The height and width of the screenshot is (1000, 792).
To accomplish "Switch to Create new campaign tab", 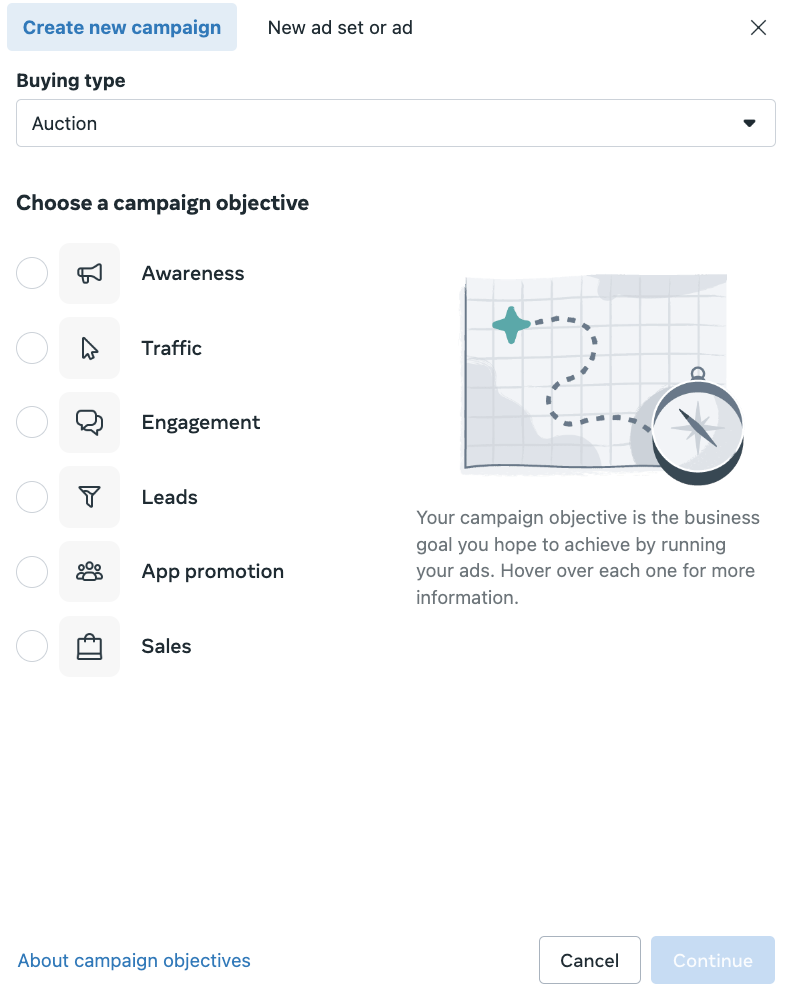I will pos(122,27).
